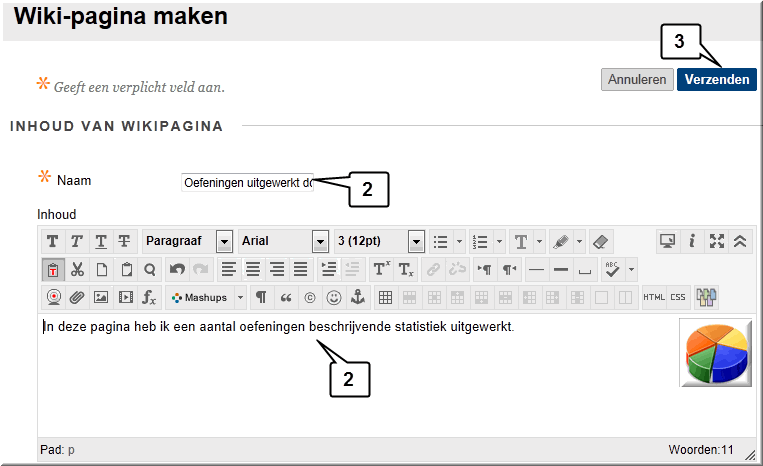Apply italic text formatting
Screen dimensions: 763x466
pyautogui.click(x=76, y=241)
